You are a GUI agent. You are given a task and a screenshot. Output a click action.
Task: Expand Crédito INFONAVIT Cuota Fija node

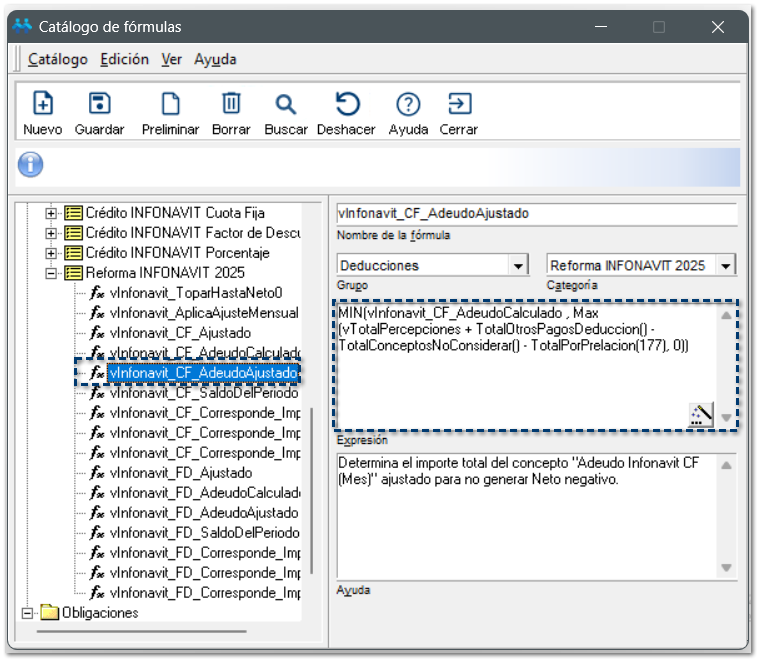click(x=52, y=213)
